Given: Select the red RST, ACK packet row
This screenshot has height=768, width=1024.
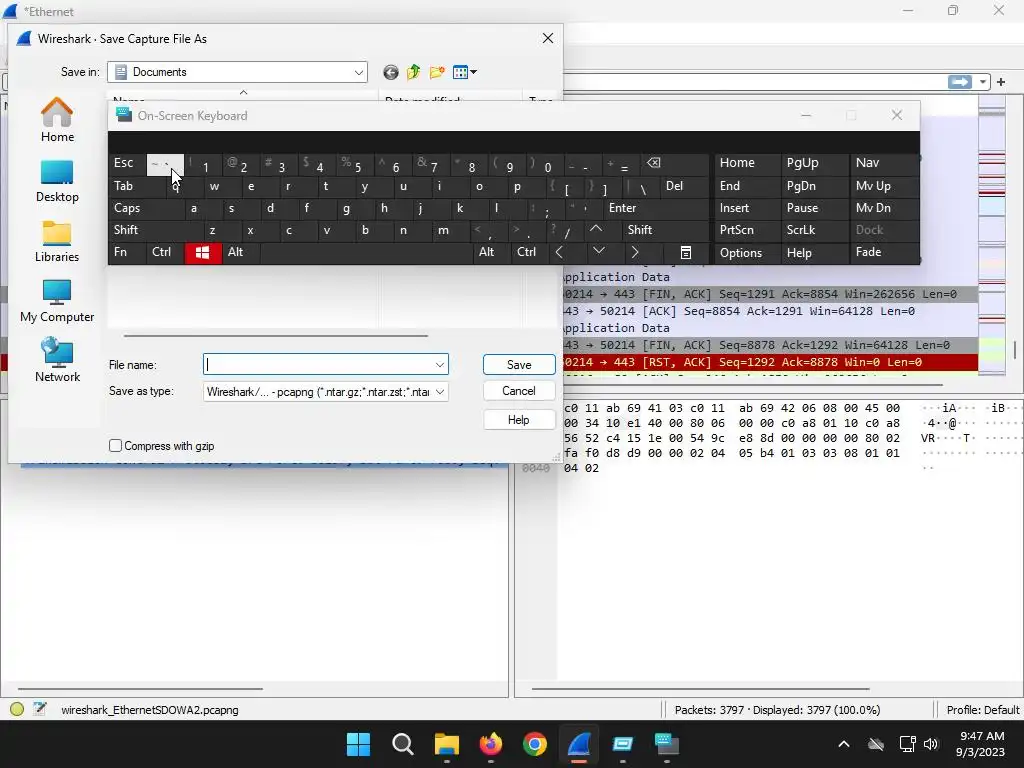Looking at the screenshot, I should [x=769, y=362].
